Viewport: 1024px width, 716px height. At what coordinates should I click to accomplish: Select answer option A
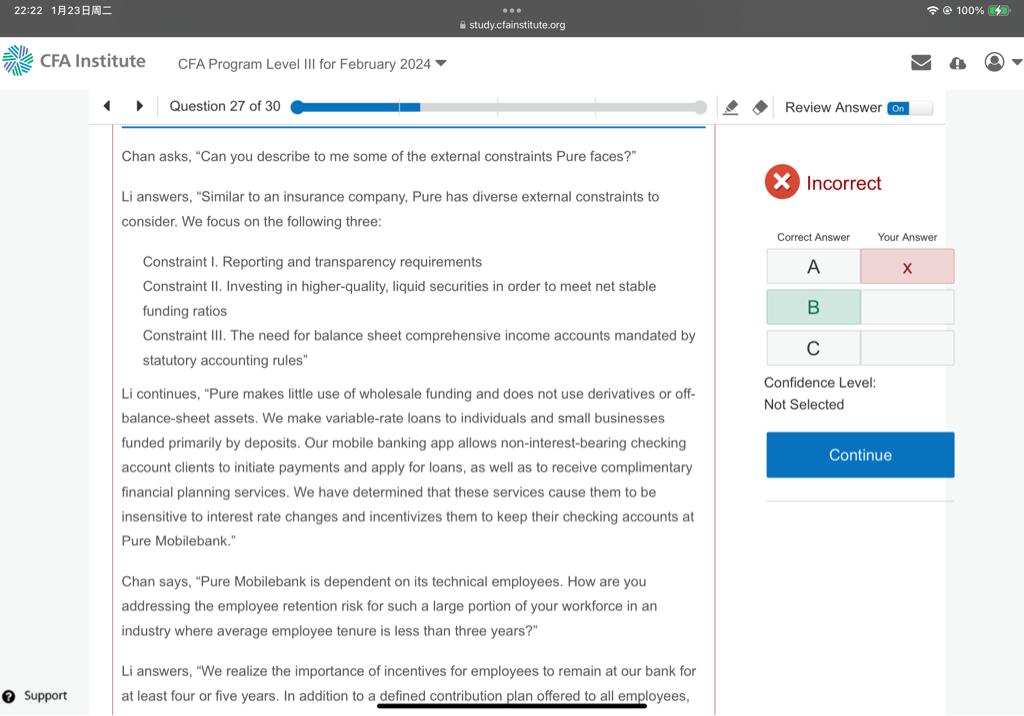[x=813, y=266]
